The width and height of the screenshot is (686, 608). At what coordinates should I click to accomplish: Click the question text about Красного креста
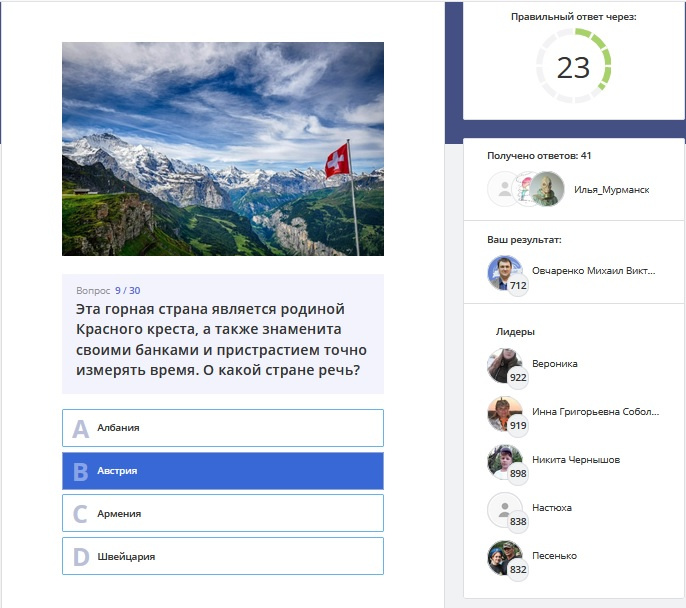221,339
